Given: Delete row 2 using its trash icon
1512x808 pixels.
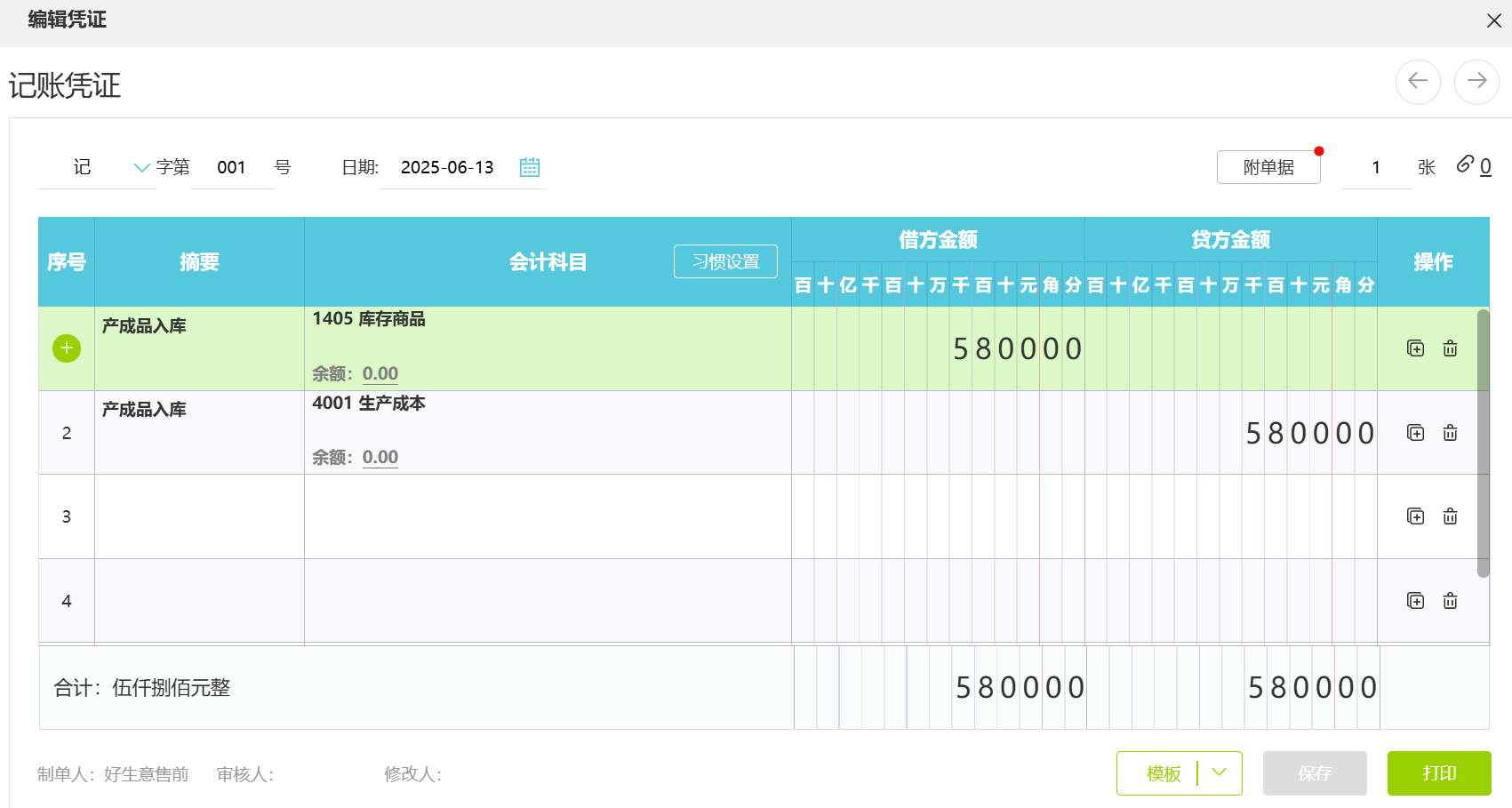Looking at the screenshot, I should 1450,433.
